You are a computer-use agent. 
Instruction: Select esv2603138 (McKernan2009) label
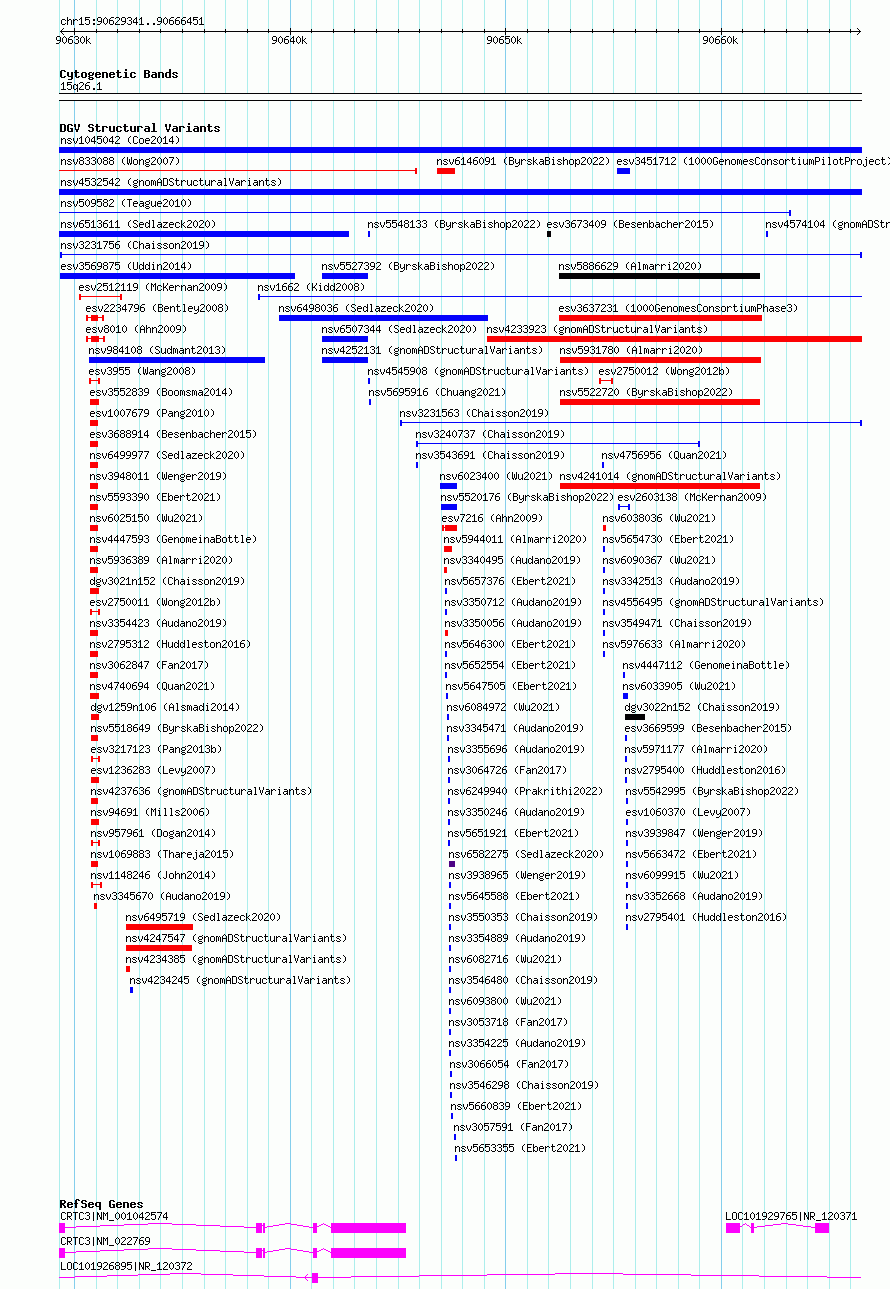(x=692, y=497)
